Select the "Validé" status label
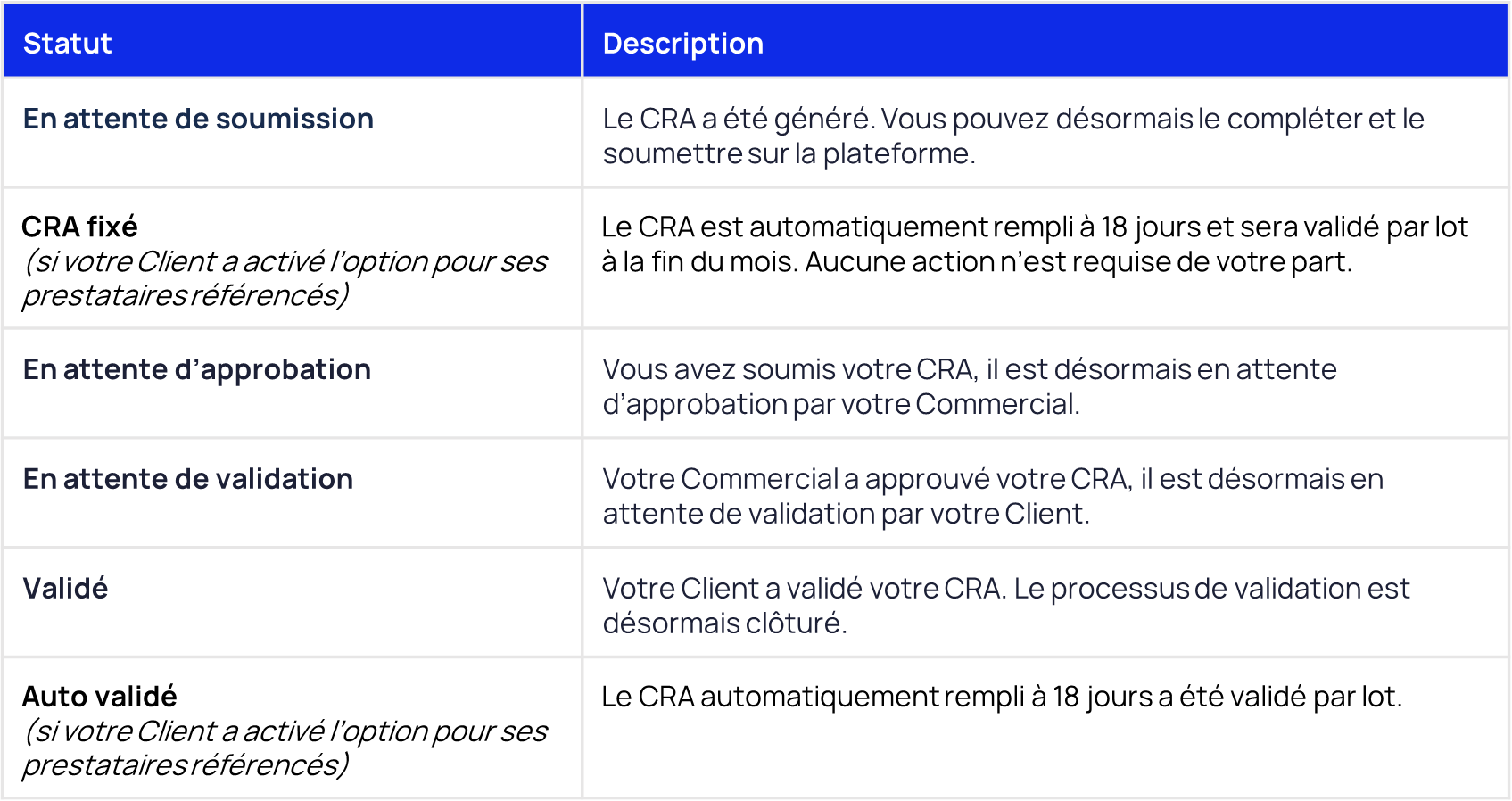This screenshot has height=801, width=1512. 65,589
